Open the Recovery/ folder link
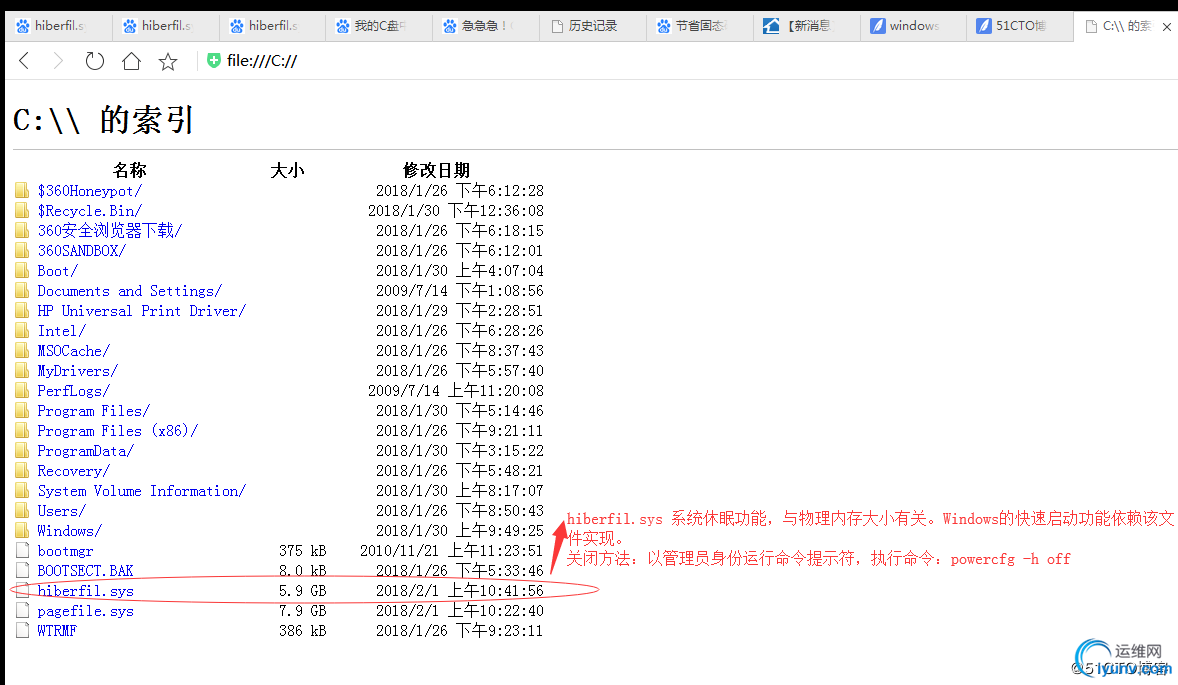This screenshot has width=1178, height=685. pos(74,471)
